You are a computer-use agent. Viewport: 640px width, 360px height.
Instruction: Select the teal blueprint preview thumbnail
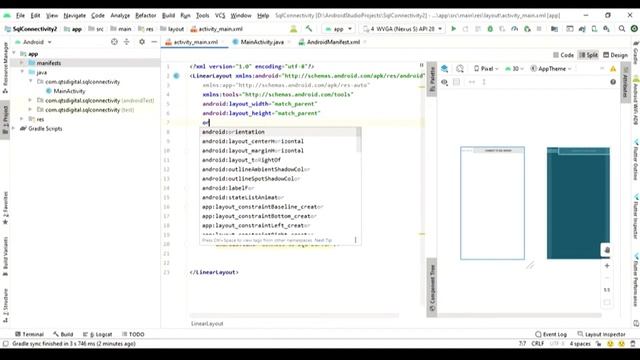pos(578,203)
